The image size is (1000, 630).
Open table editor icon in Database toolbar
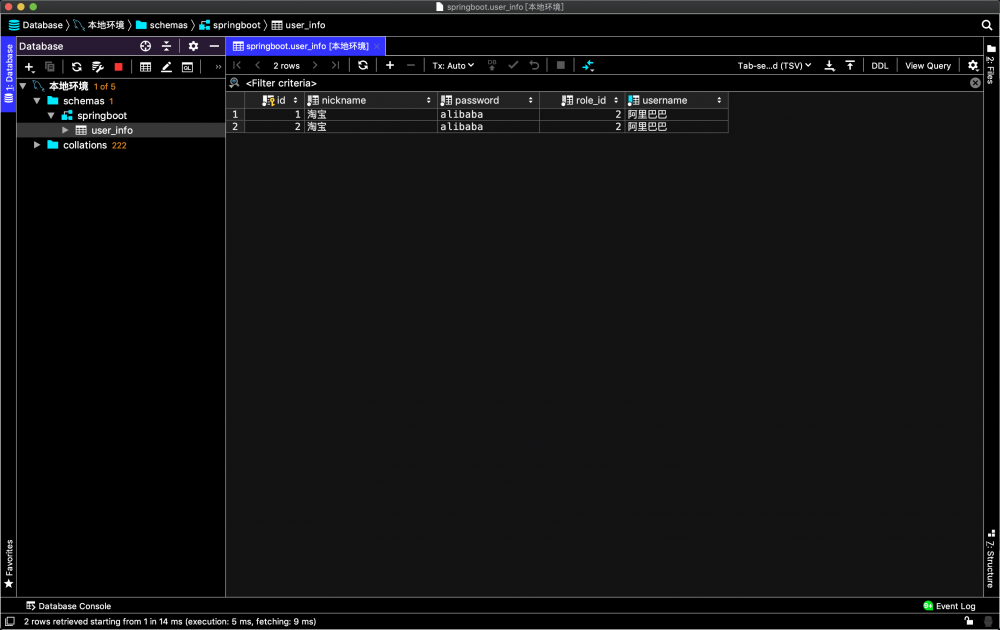145,66
